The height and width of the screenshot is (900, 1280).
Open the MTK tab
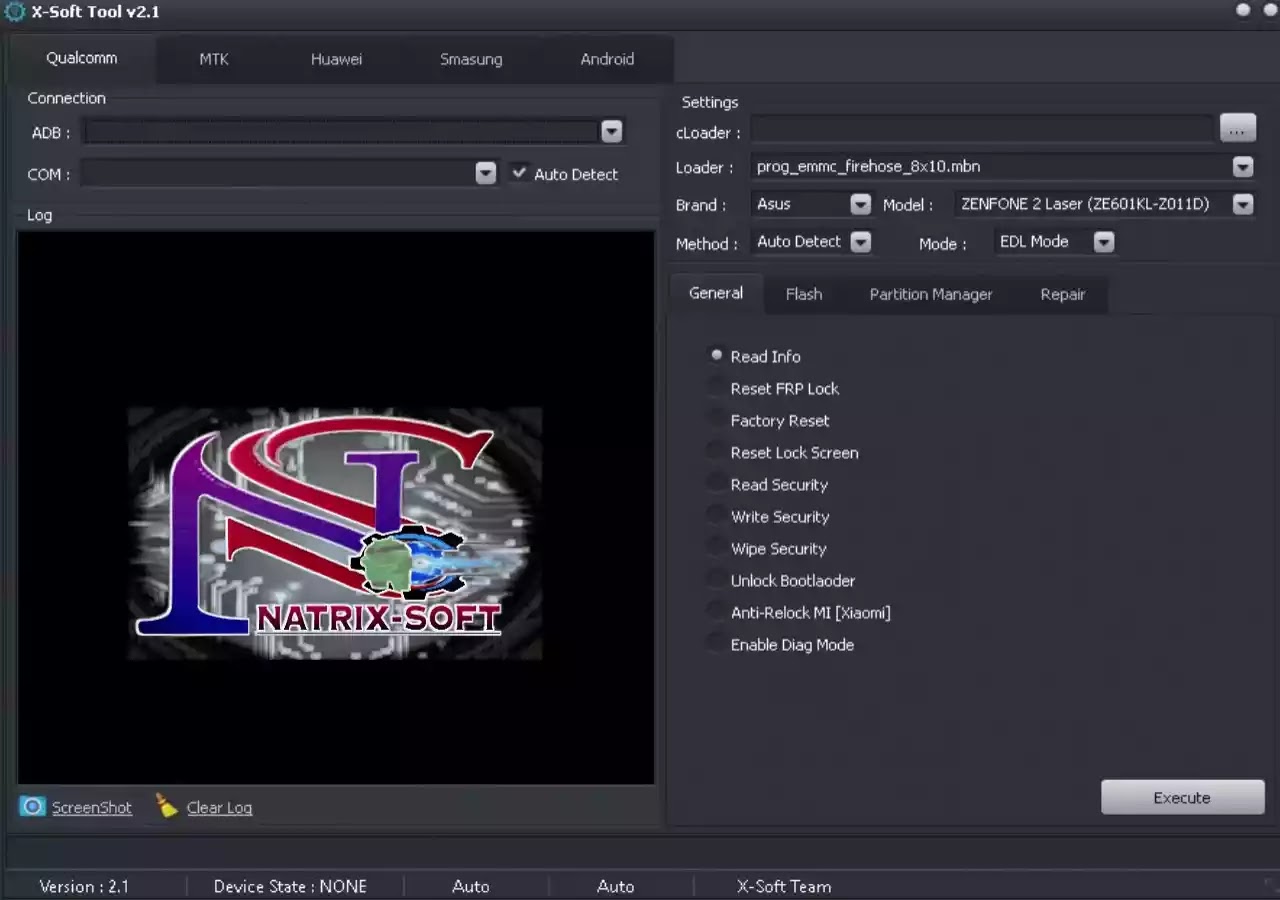(x=214, y=59)
